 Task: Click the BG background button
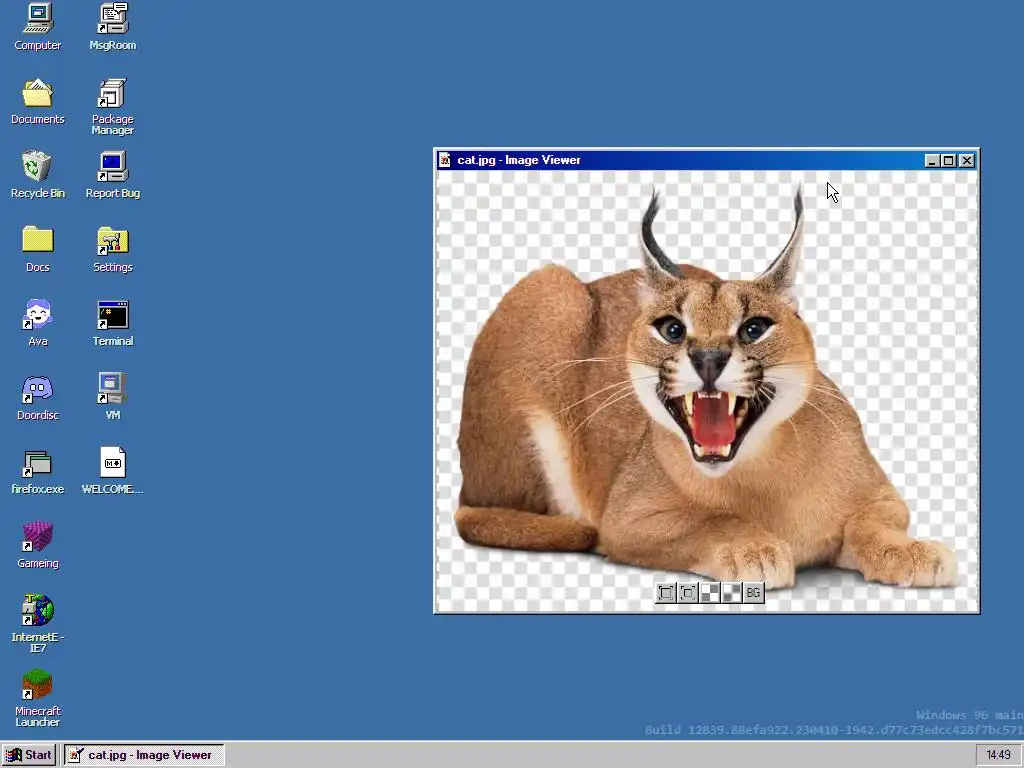click(x=754, y=592)
